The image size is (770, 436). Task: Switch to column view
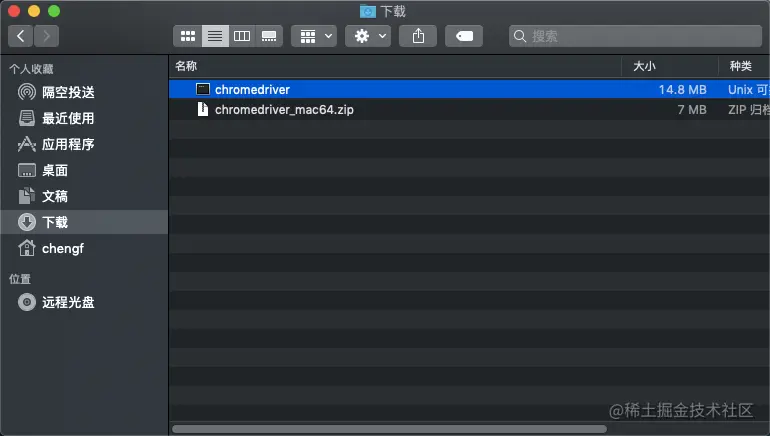pyautogui.click(x=242, y=36)
